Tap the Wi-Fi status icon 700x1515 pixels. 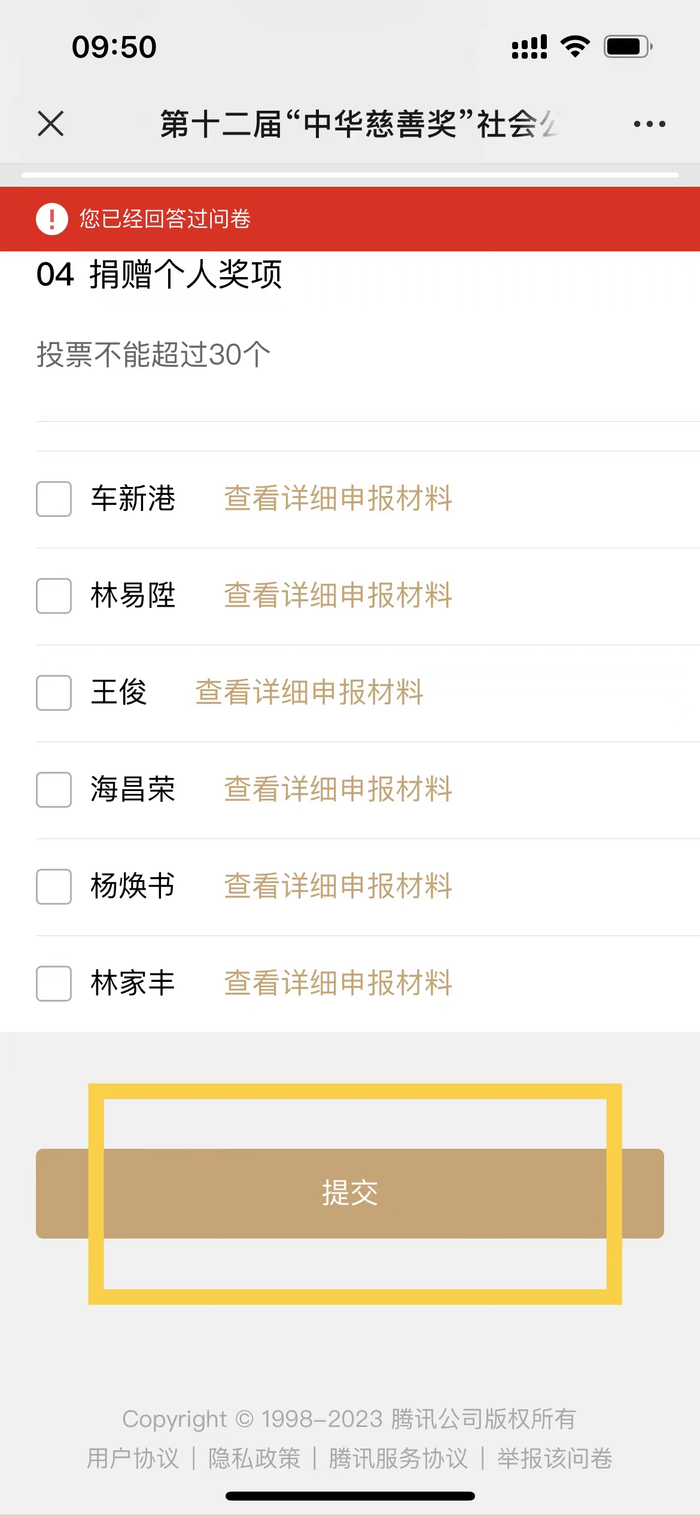(x=575, y=46)
